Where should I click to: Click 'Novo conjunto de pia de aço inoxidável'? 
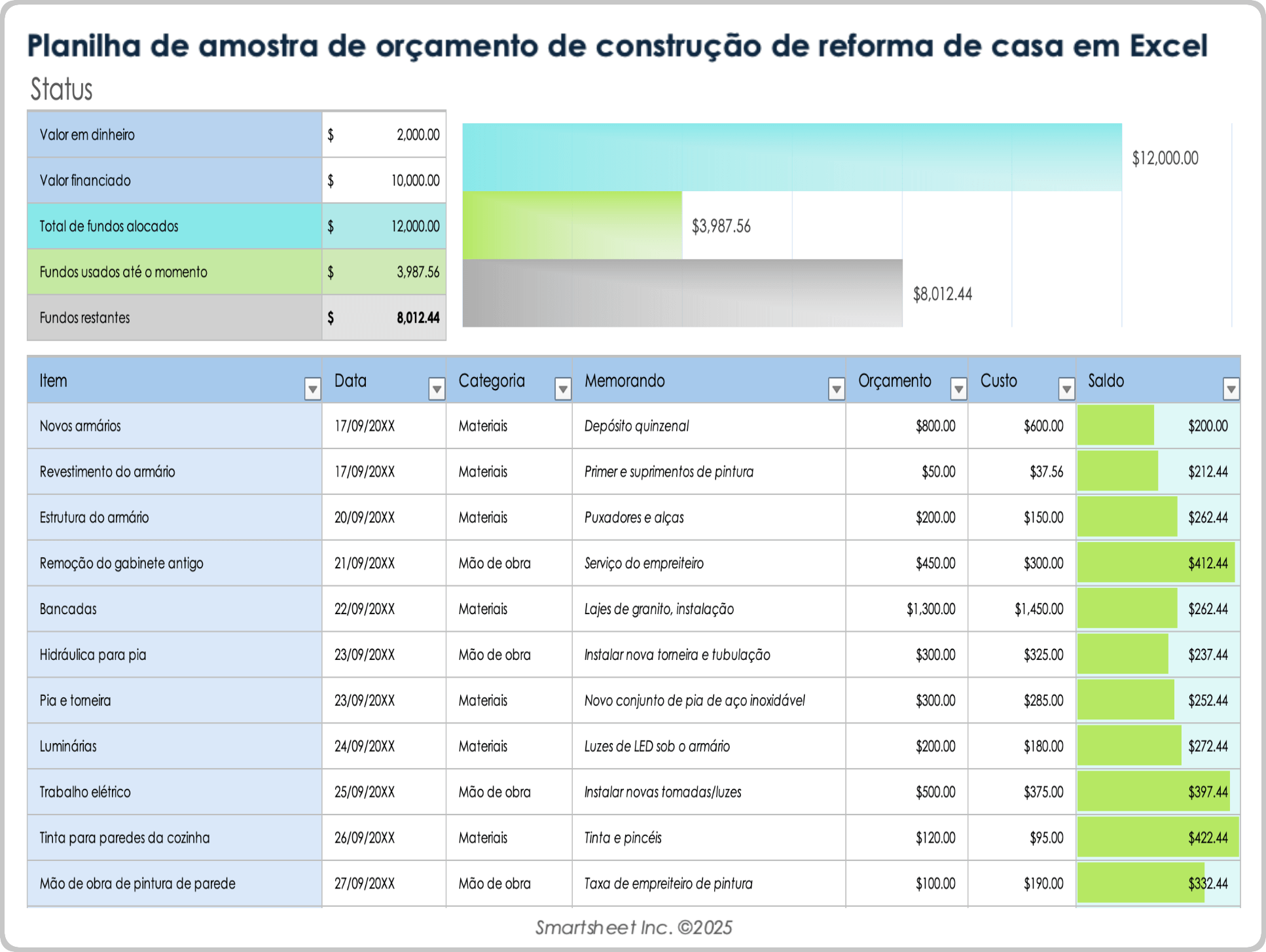695,701
